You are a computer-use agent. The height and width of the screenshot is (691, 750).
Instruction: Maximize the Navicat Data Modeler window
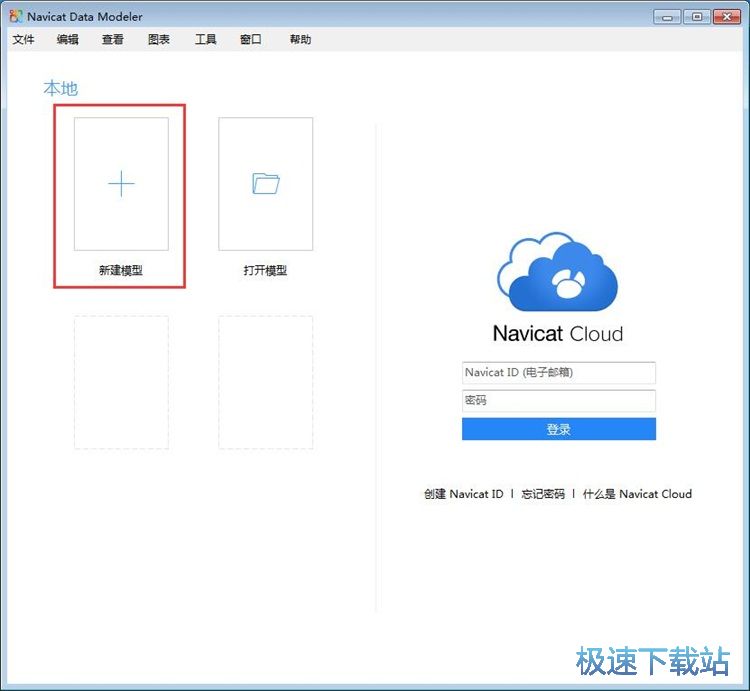point(697,17)
